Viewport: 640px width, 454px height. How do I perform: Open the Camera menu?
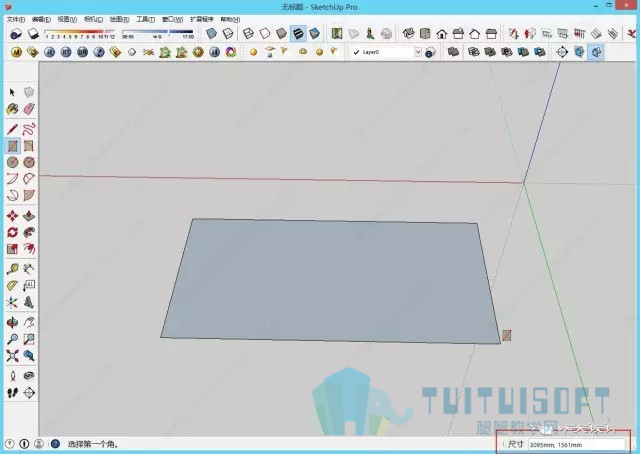pos(93,19)
